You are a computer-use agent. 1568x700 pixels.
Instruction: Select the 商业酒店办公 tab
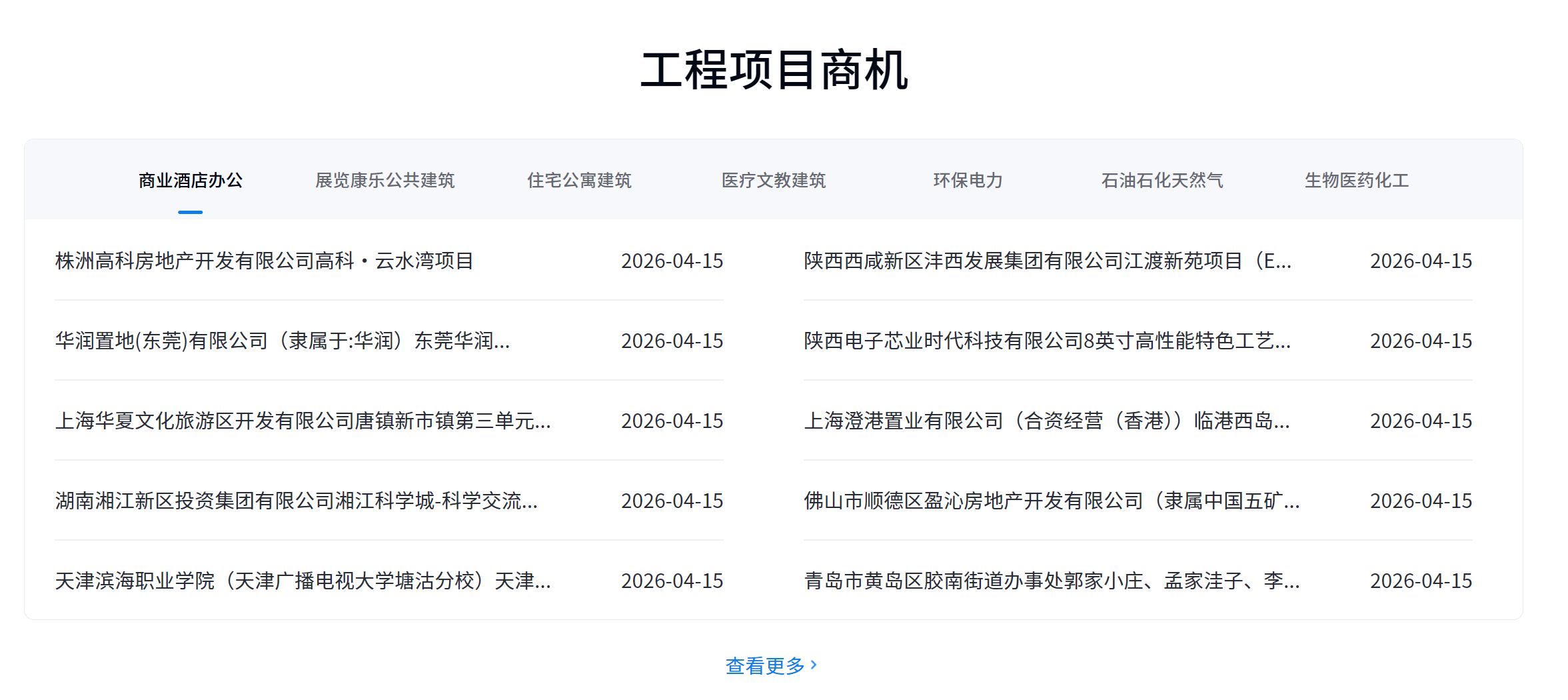191,181
